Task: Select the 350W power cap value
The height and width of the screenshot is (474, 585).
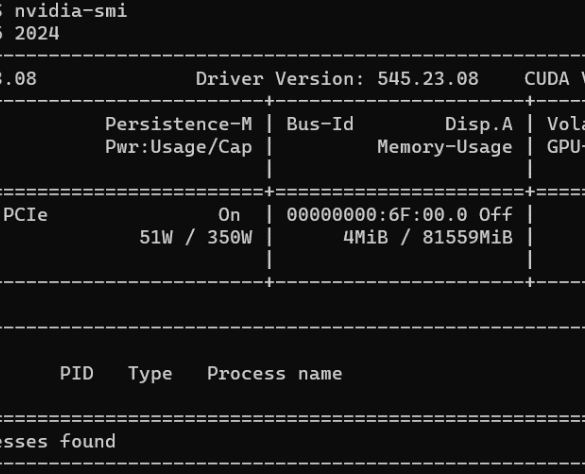Action: [x=230, y=237]
